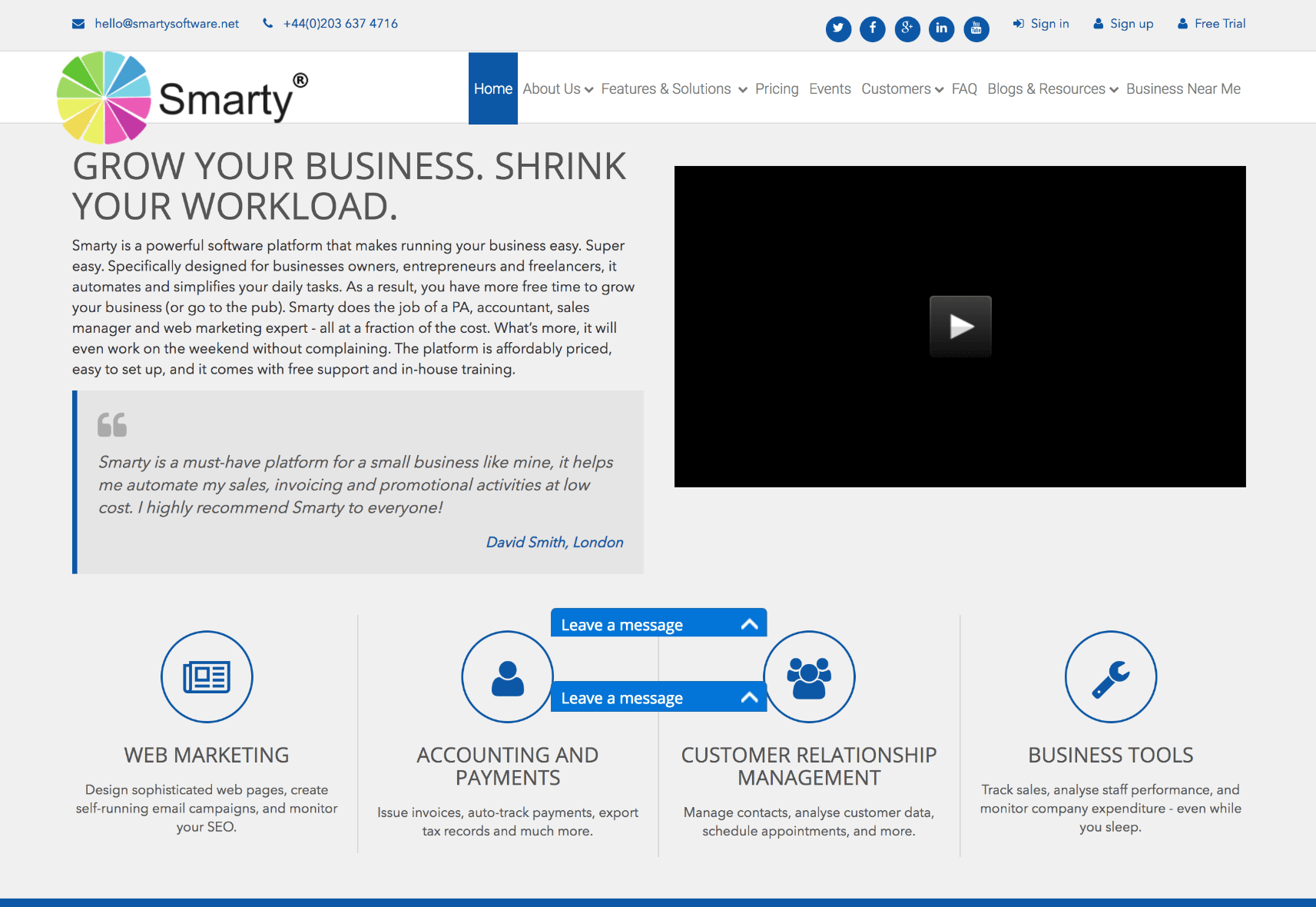Click the Business Tools wrench icon

pyautogui.click(x=1111, y=677)
